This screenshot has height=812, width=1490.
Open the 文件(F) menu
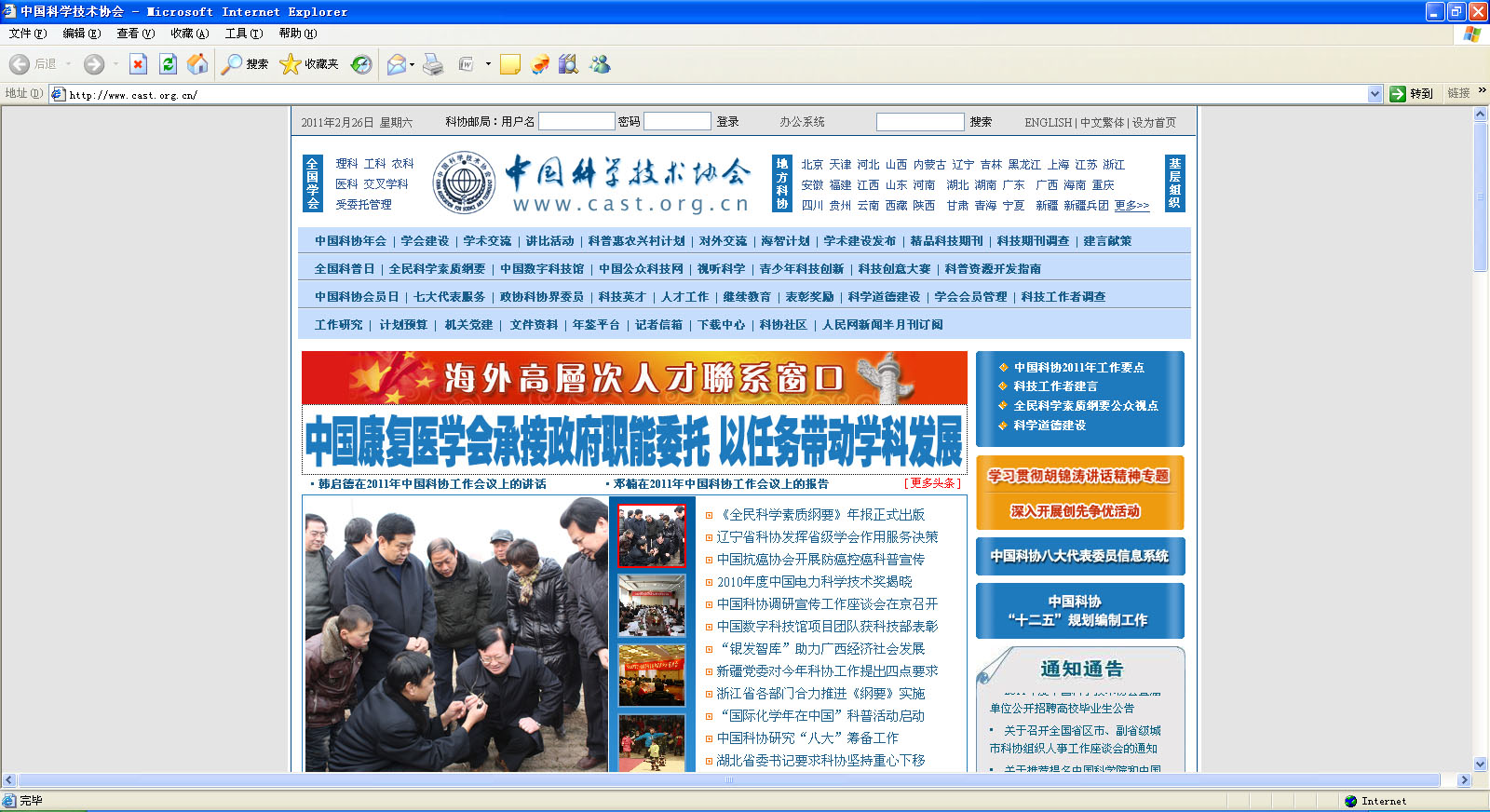pos(27,34)
